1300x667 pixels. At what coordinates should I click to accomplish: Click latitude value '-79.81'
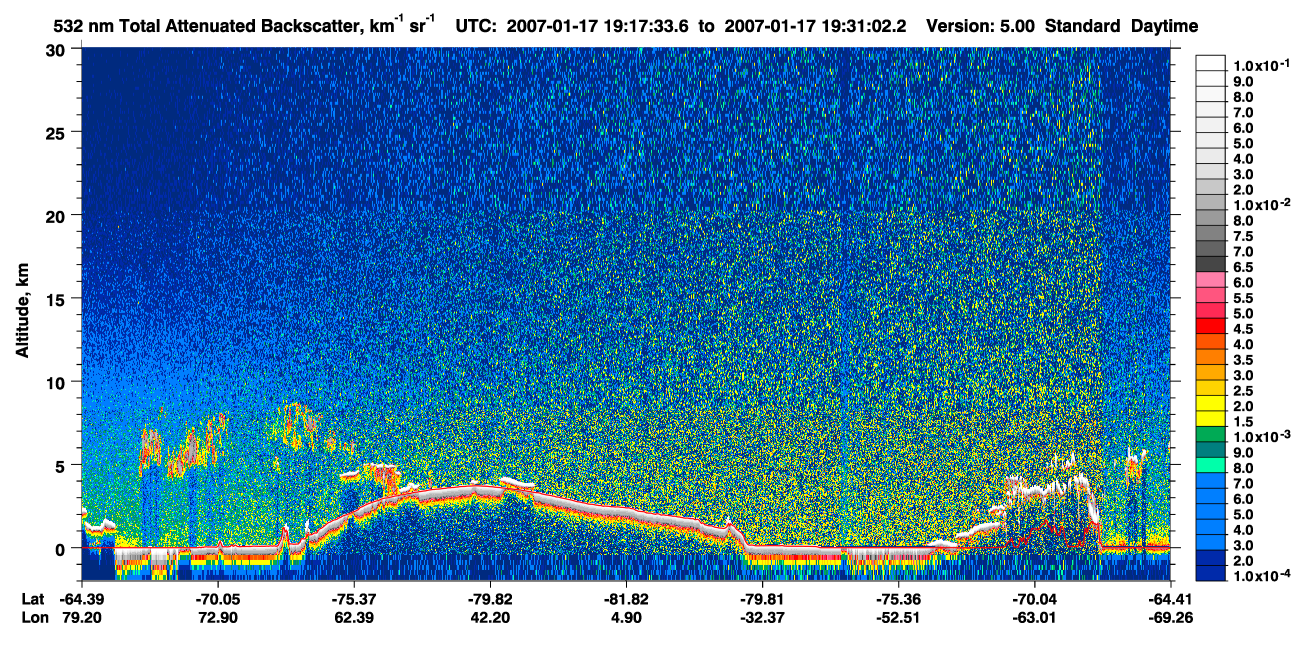762,599
